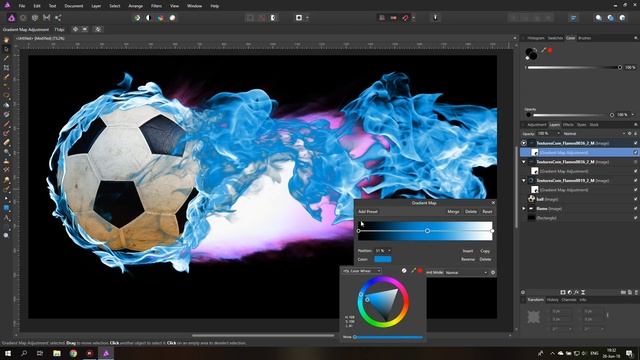The height and width of the screenshot is (360, 640).
Task: Toggle visibility of topmost TexturesCom_Flames0036_2_M layer
Action: pyautogui.click(x=636, y=143)
